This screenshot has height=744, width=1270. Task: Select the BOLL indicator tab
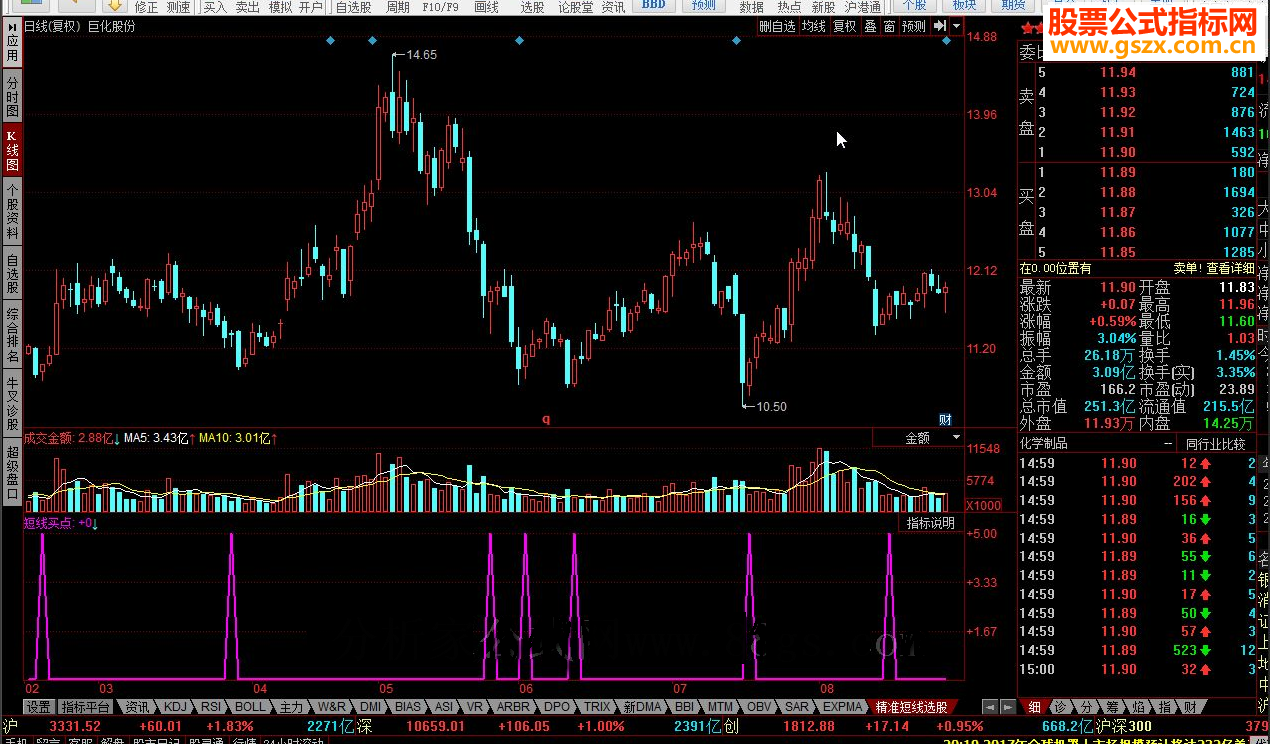click(251, 706)
